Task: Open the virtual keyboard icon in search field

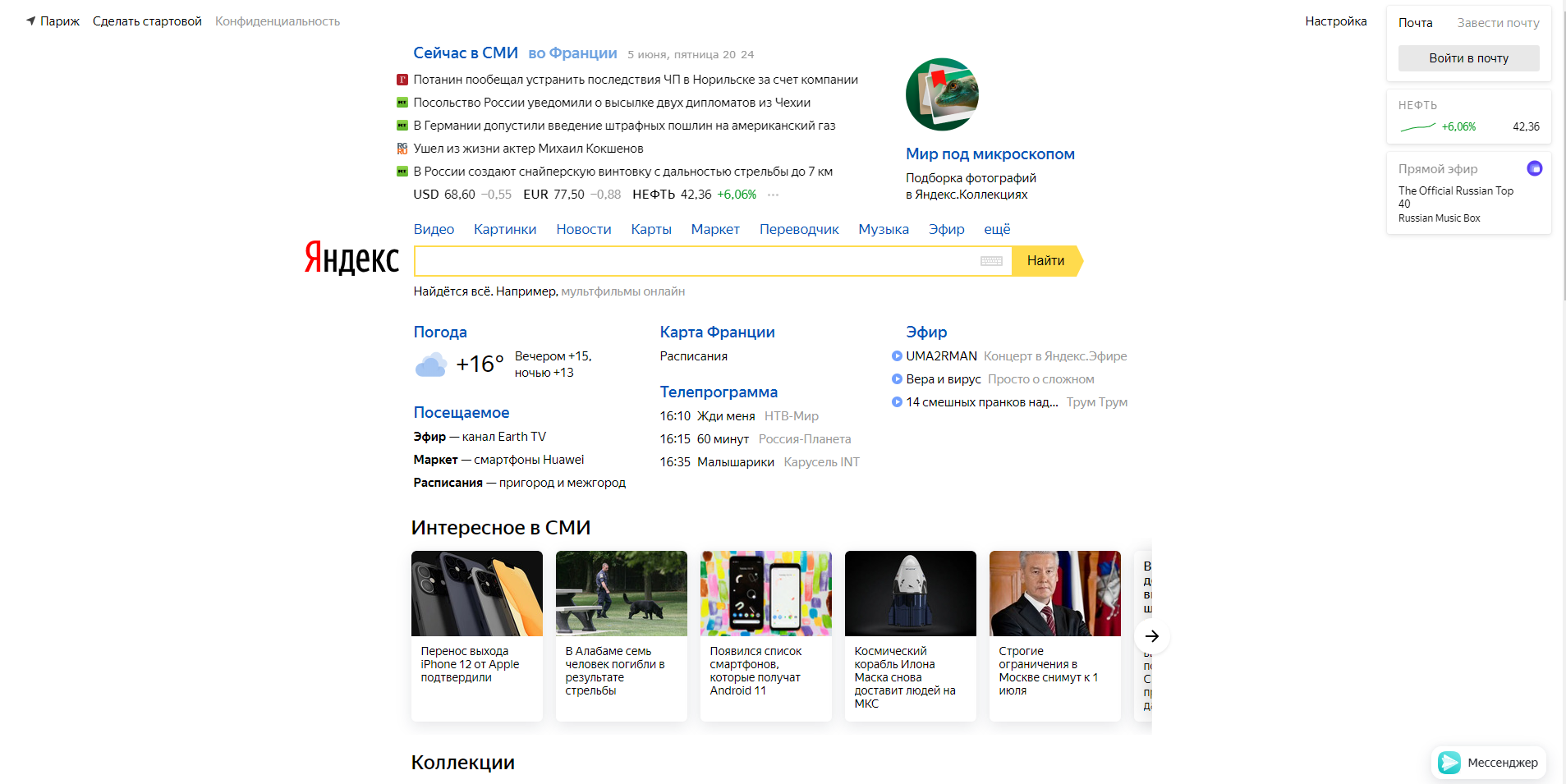Action: (991, 261)
